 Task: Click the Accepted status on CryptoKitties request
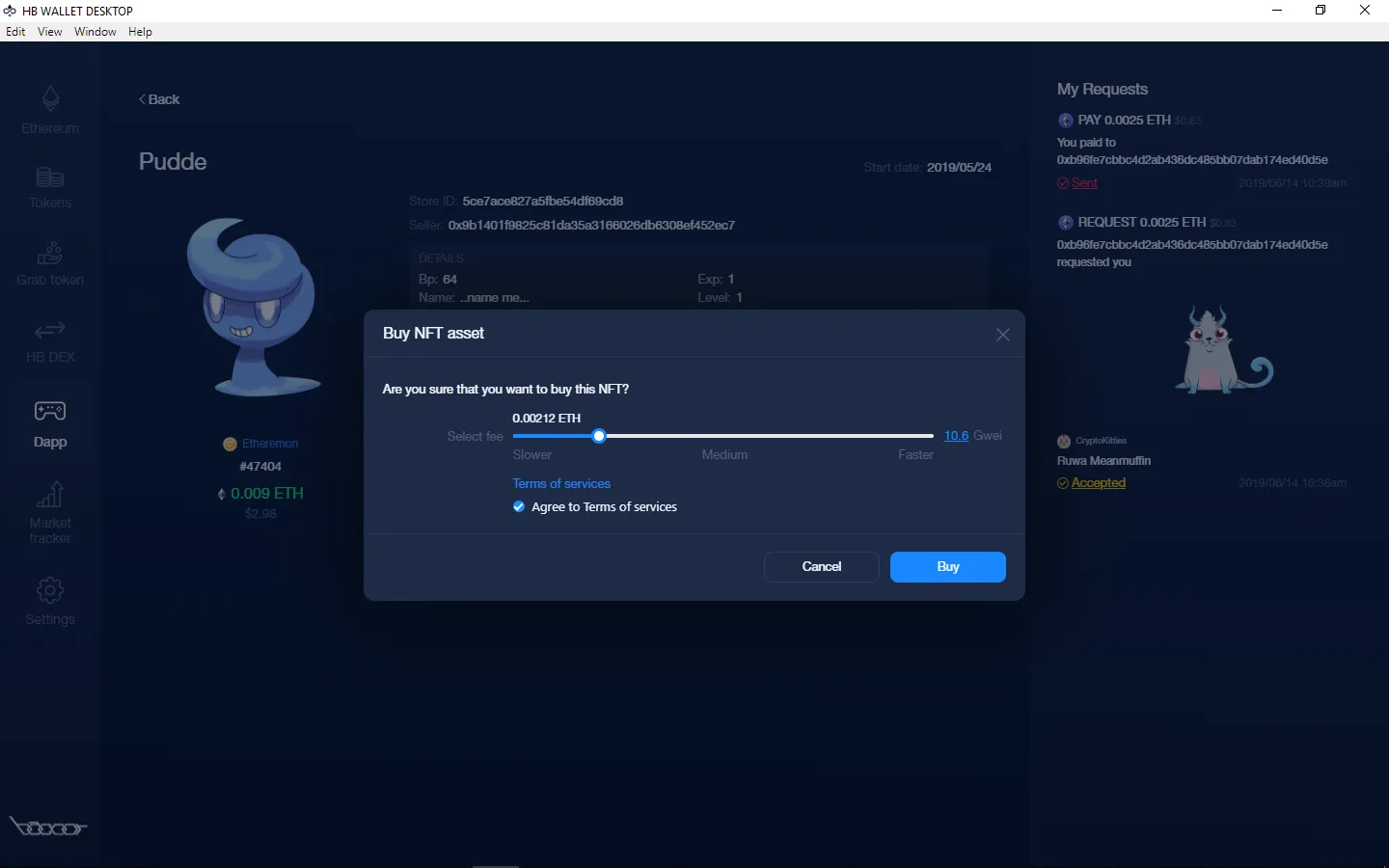click(1098, 483)
